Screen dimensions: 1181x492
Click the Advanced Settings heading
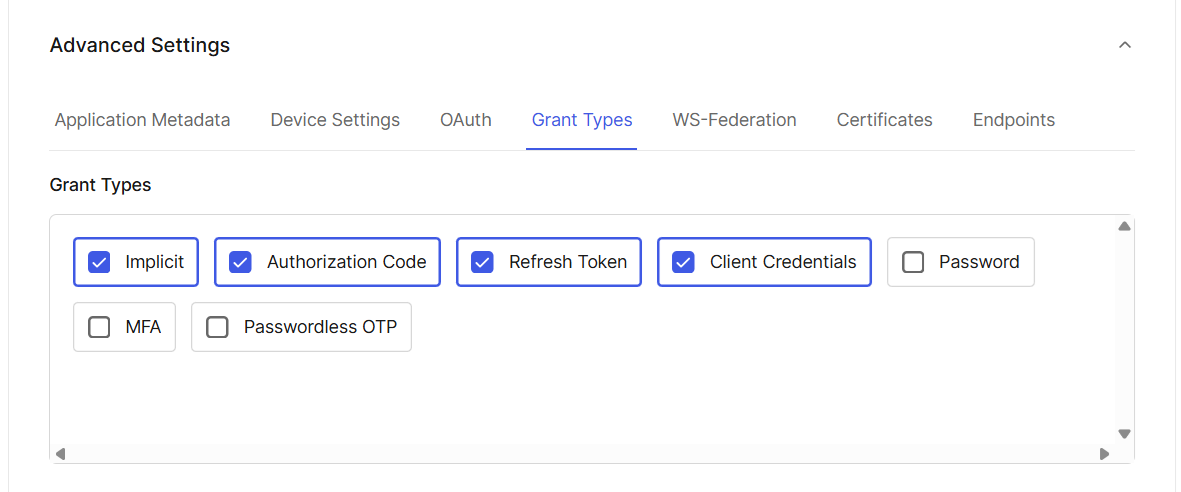pyautogui.click(x=140, y=45)
